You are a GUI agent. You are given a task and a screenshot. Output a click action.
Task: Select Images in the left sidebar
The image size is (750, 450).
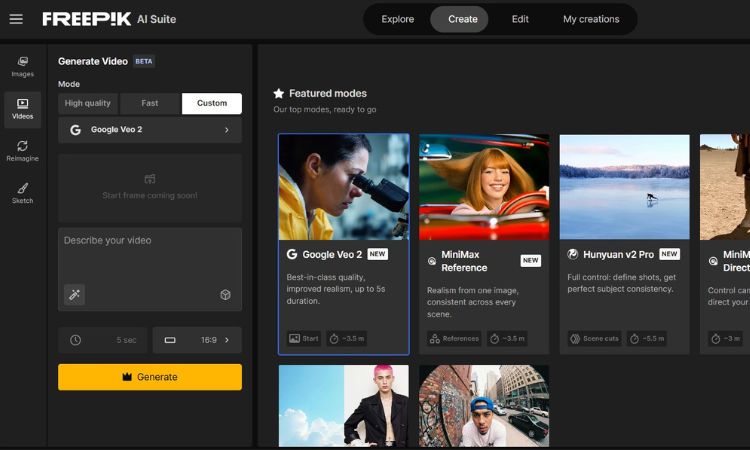click(22, 66)
